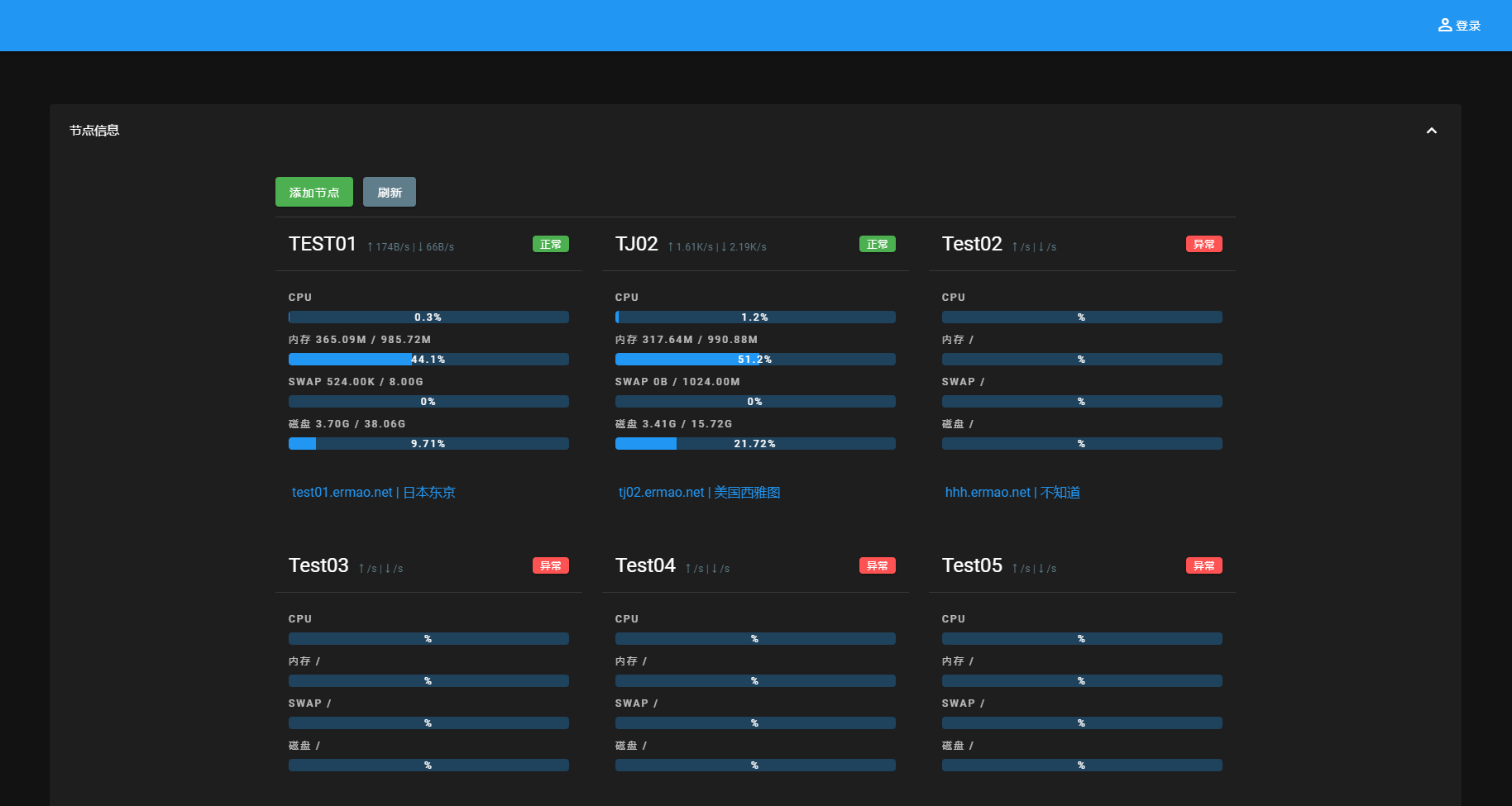Click Test04 empty disk progress bar
This screenshot has height=806, width=1512.
click(x=755, y=765)
